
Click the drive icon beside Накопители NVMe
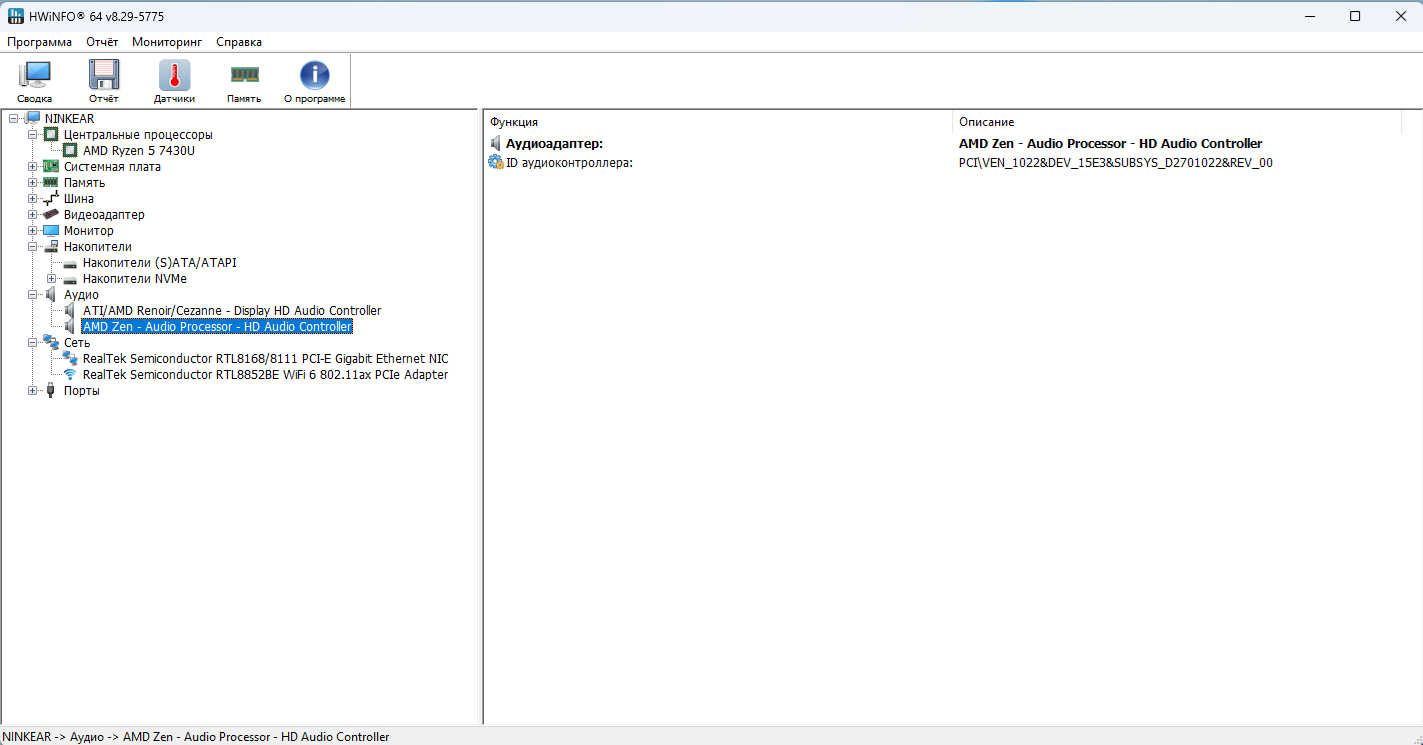tap(70, 279)
